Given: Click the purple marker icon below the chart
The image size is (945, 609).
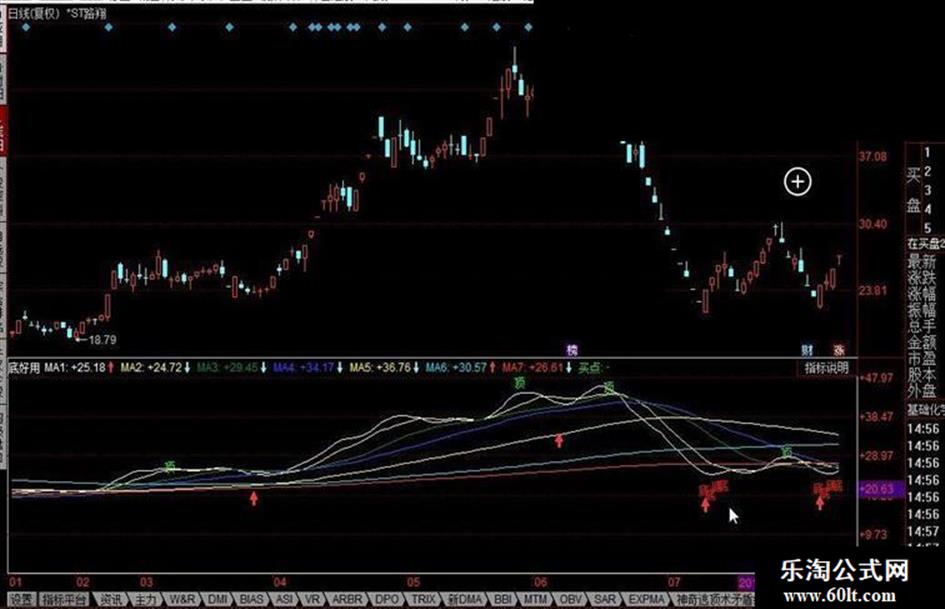Looking at the screenshot, I should click(x=572, y=349).
